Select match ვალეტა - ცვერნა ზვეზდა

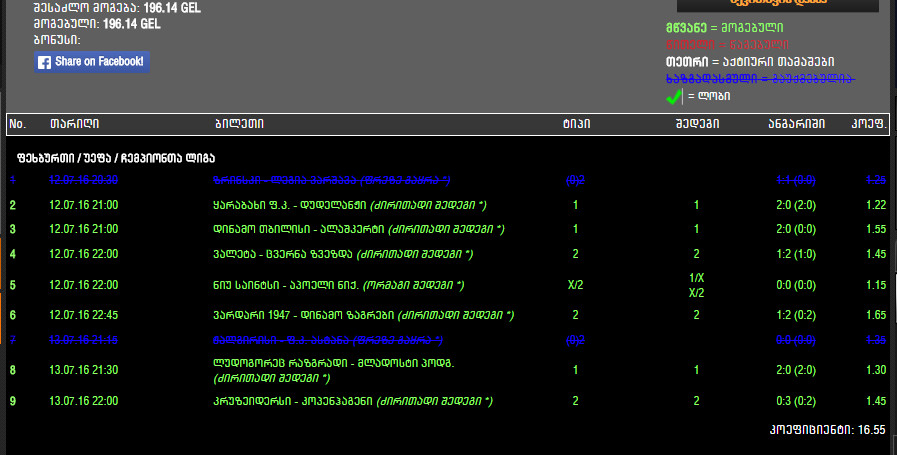point(343,254)
